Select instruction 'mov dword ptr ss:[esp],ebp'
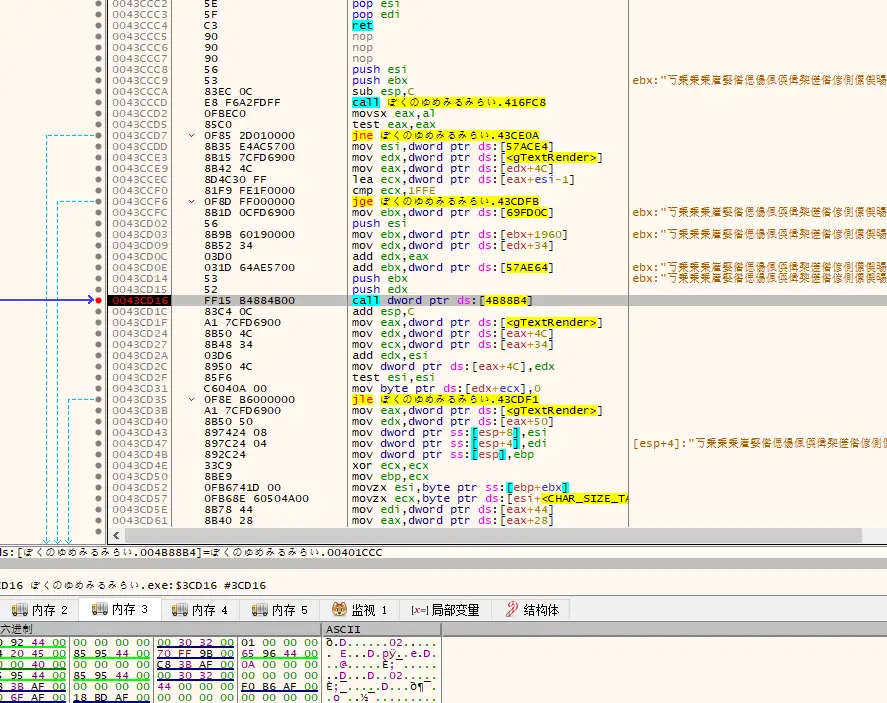This screenshot has height=703, width=887. tap(443, 454)
